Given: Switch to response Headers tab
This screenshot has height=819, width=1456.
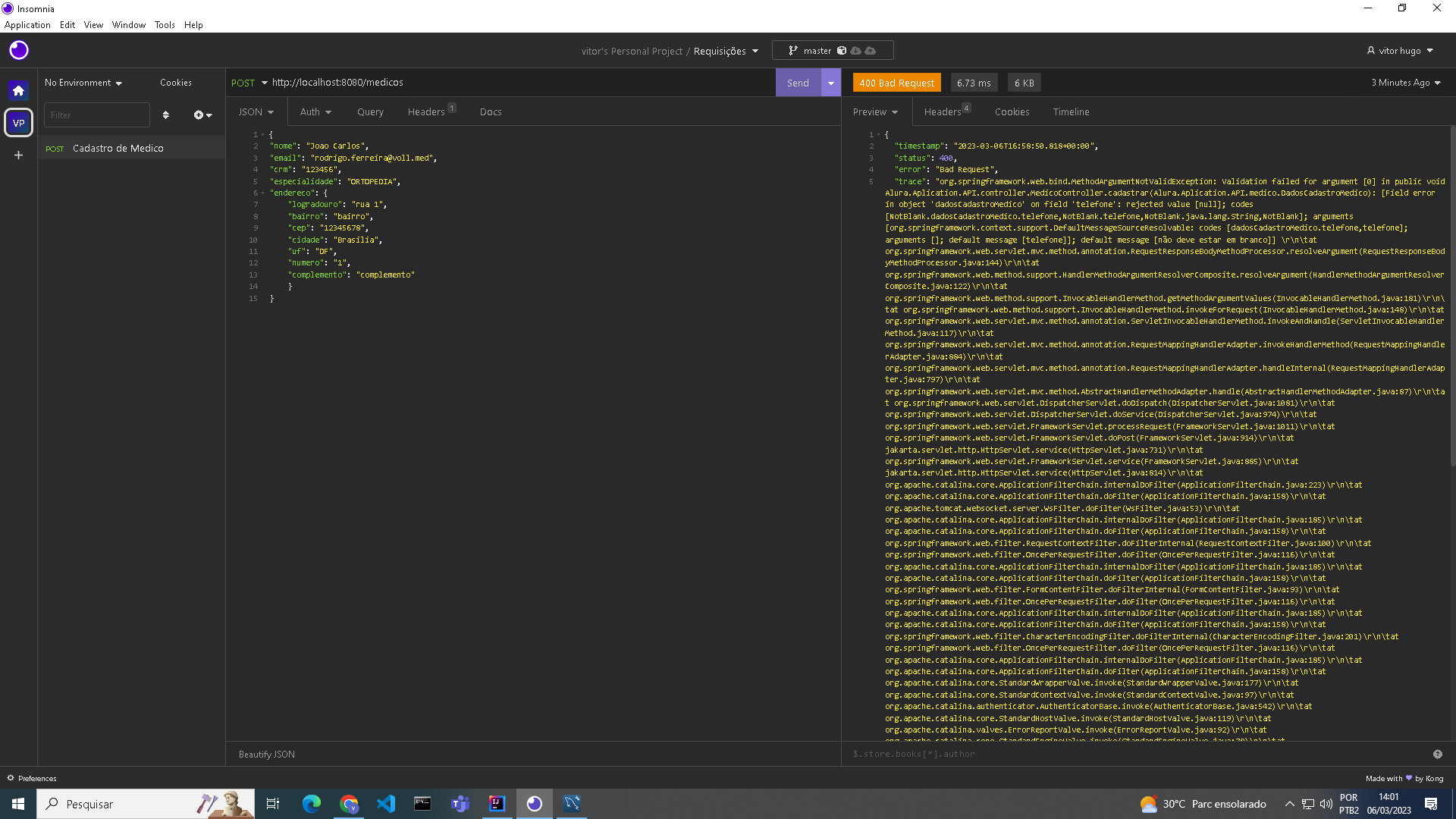Looking at the screenshot, I should [x=946, y=111].
